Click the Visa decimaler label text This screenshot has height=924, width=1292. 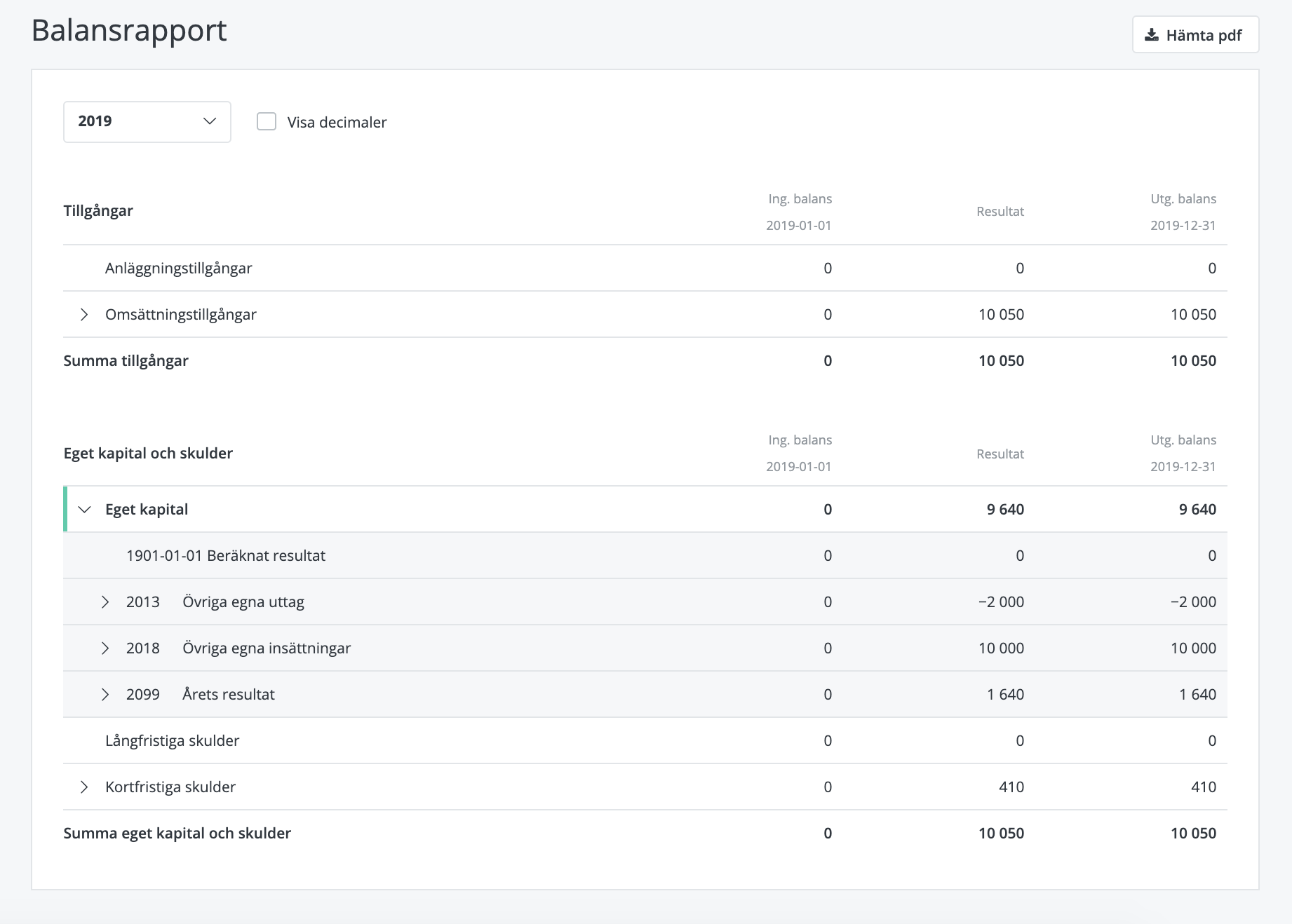point(337,122)
